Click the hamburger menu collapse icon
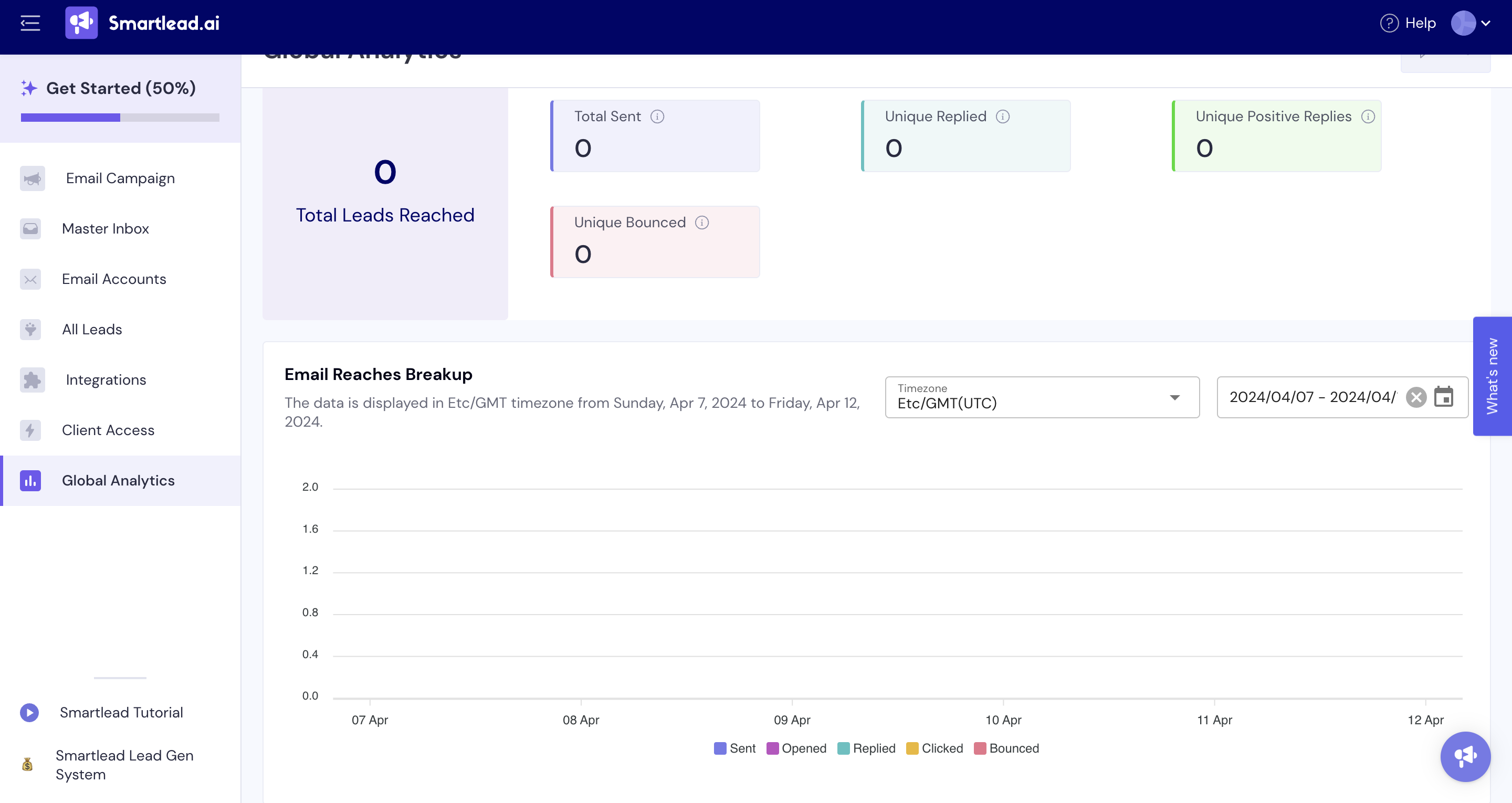This screenshot has height=803, width=1512. (x=30, y=24)
